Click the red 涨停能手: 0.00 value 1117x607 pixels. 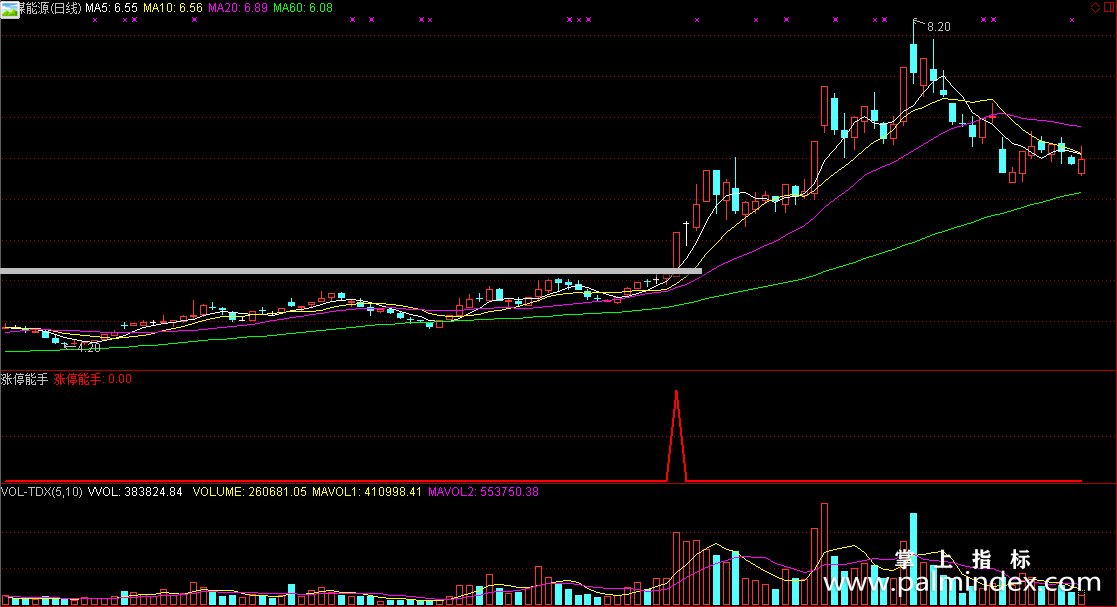coord(93,379)
